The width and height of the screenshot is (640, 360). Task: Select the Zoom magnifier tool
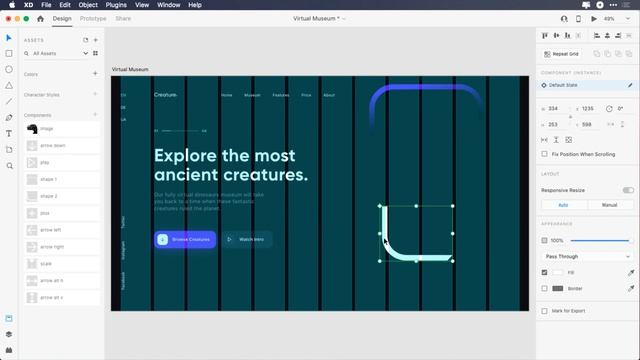[x=9, y=166]
